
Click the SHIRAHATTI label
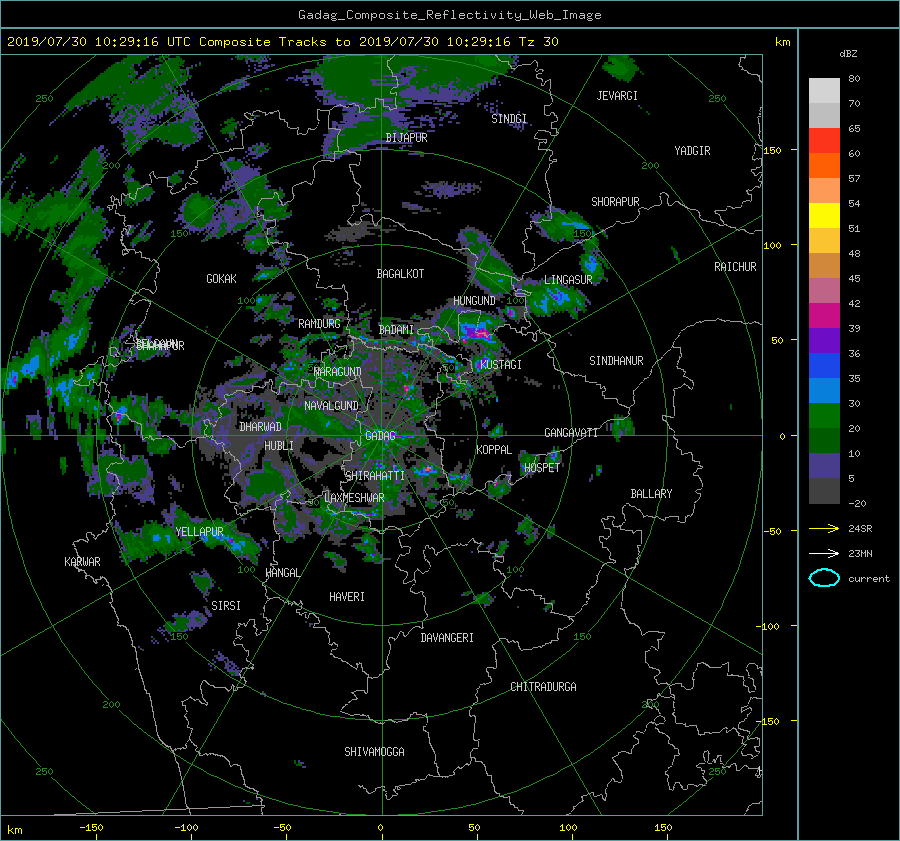coord(375,476)
